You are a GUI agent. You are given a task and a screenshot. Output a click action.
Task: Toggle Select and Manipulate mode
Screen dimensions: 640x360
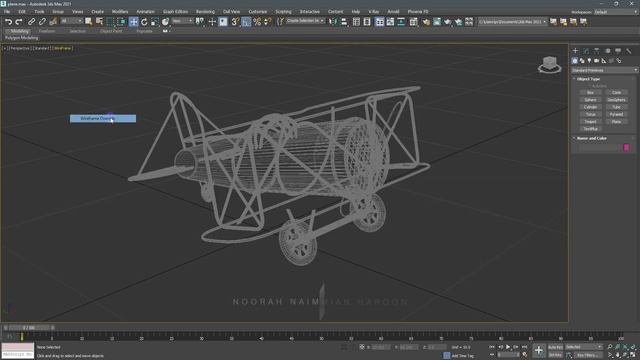coord(212,22)
